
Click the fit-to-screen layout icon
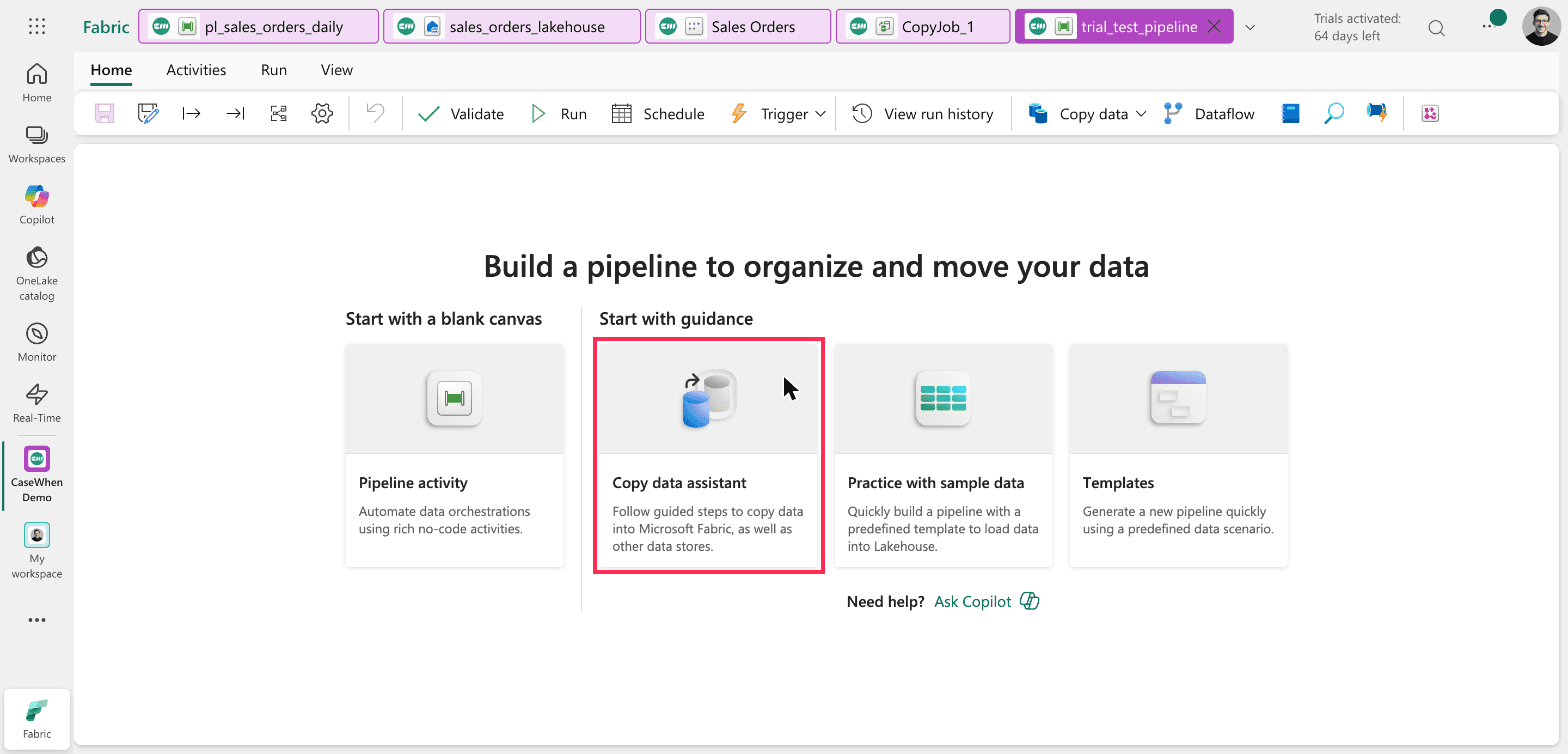[279, 114]
